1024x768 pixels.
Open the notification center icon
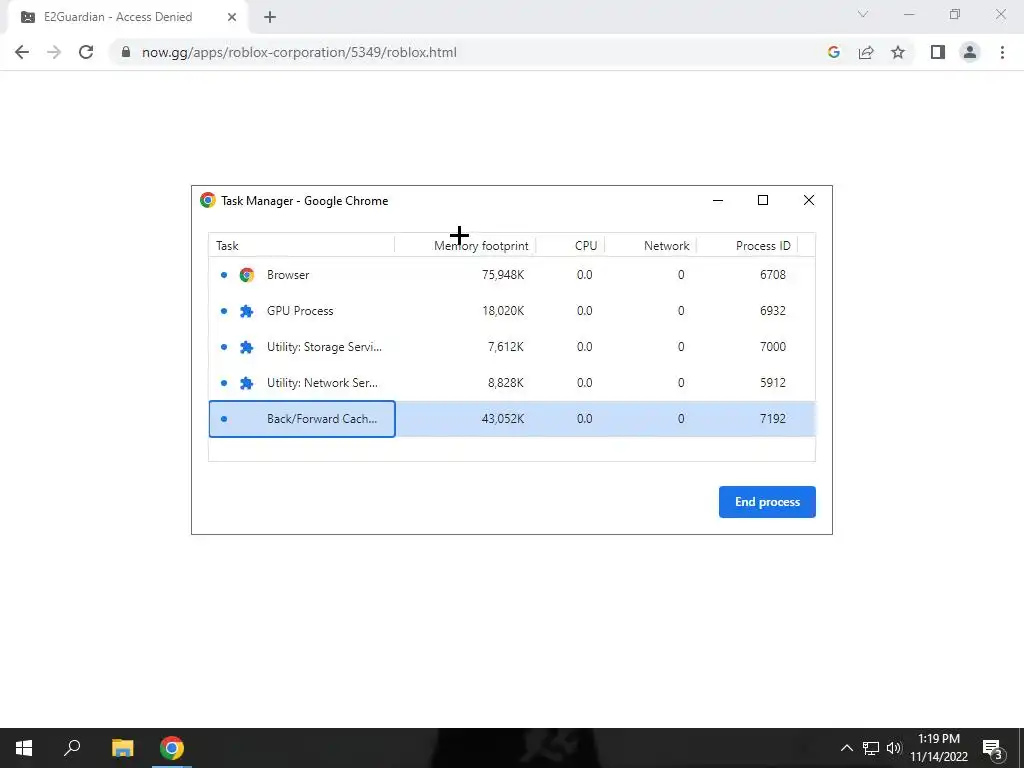[993, 748]
